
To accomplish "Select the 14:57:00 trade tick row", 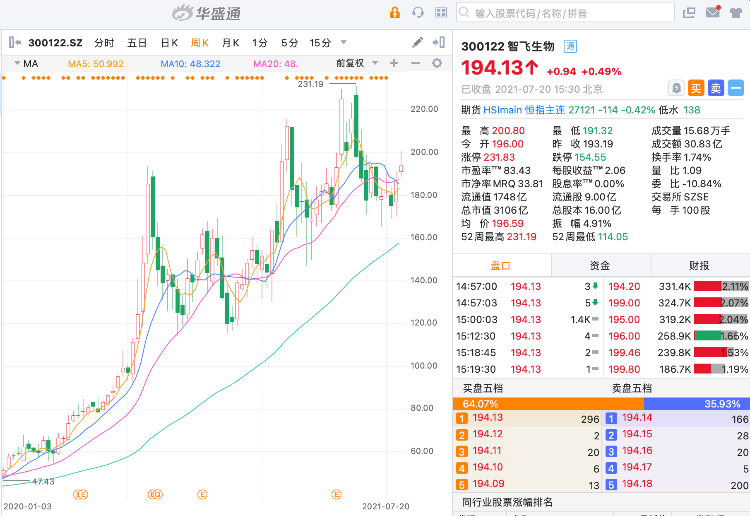I will pos(528,286).
